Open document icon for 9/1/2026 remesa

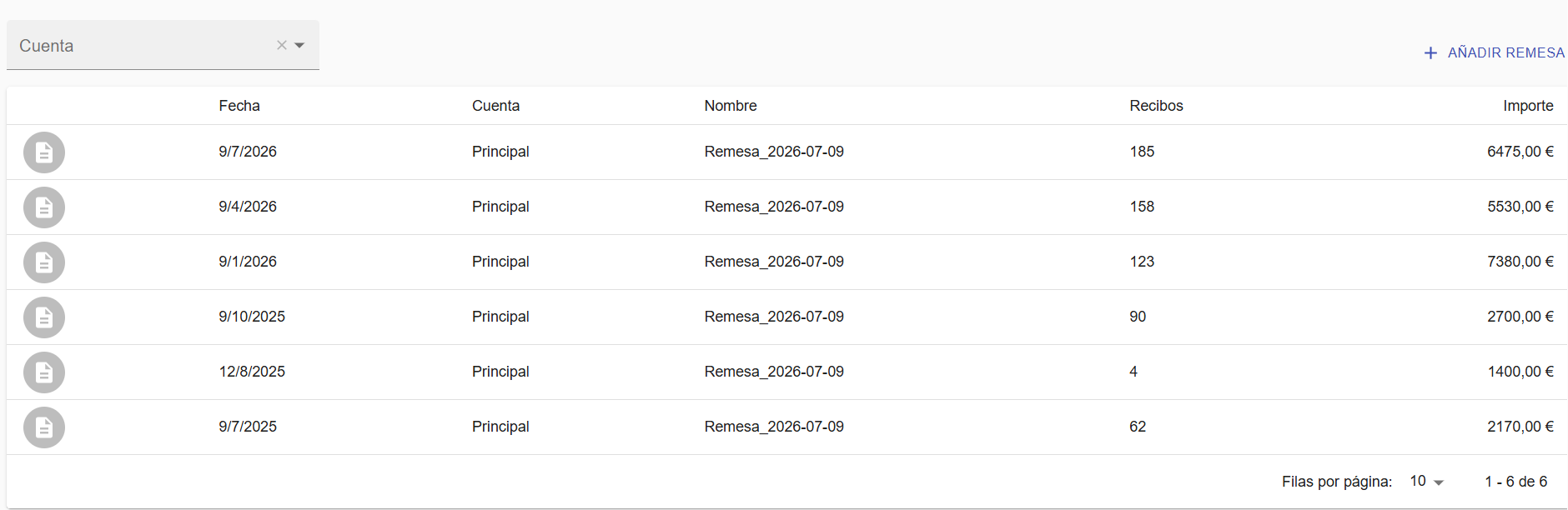click(44, 262)
